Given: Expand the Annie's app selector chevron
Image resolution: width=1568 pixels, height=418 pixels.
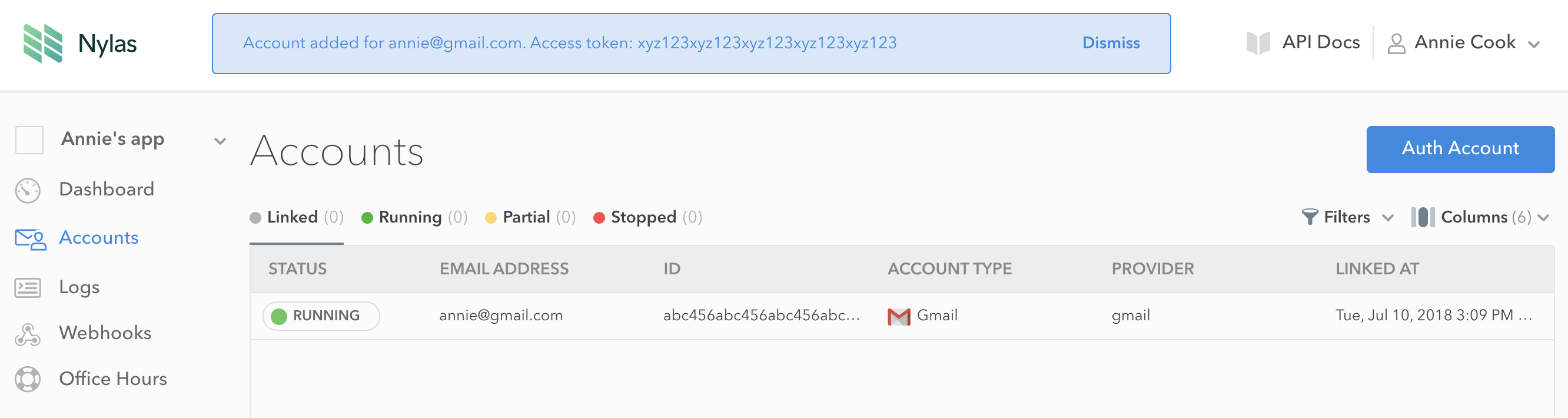Looking at the screenshot, I should click(x=220, y=141).
